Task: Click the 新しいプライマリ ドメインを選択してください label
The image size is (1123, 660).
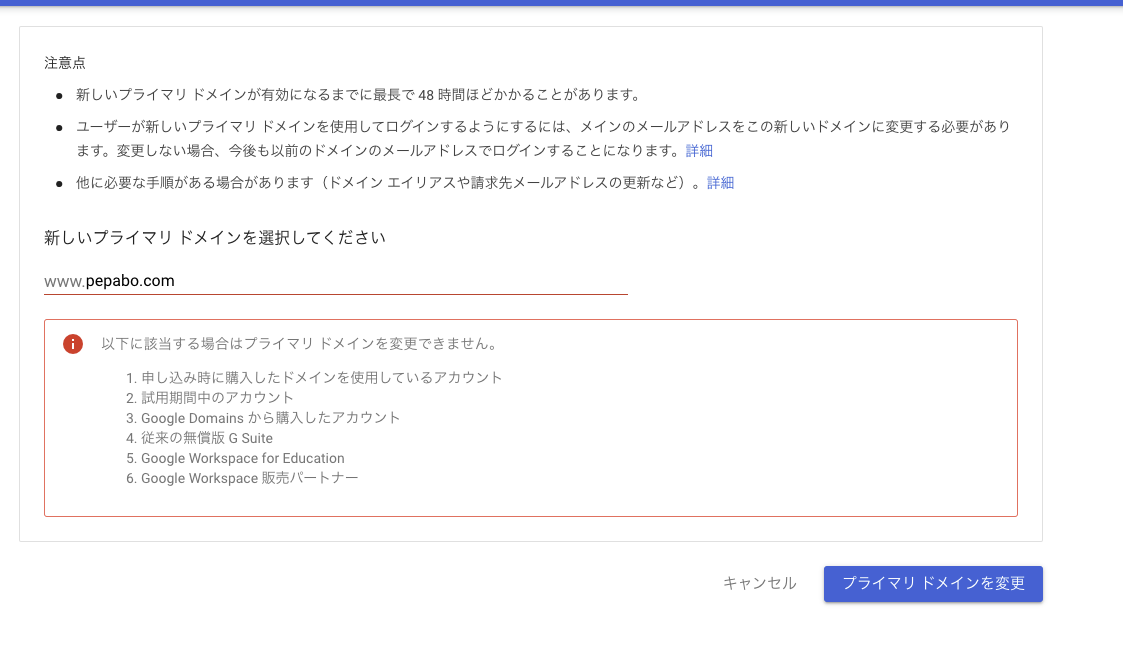Action: click(x=215, y=238)
